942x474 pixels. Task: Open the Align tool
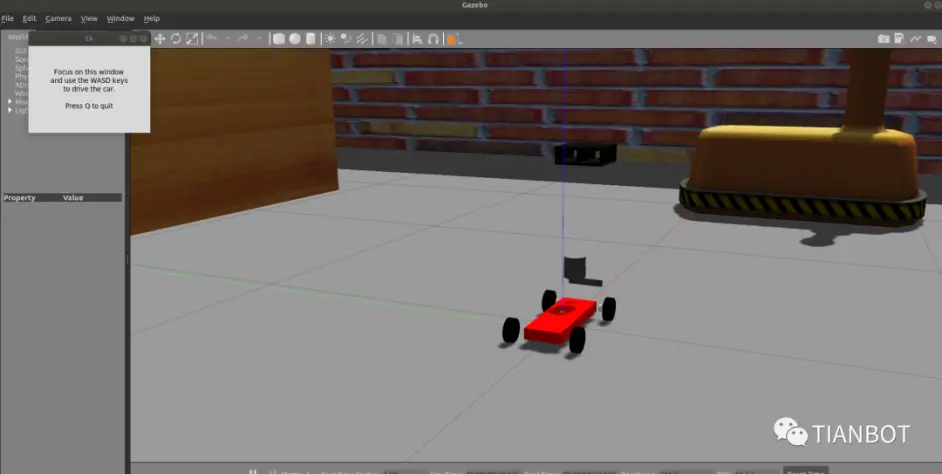(x=418, y=39)
